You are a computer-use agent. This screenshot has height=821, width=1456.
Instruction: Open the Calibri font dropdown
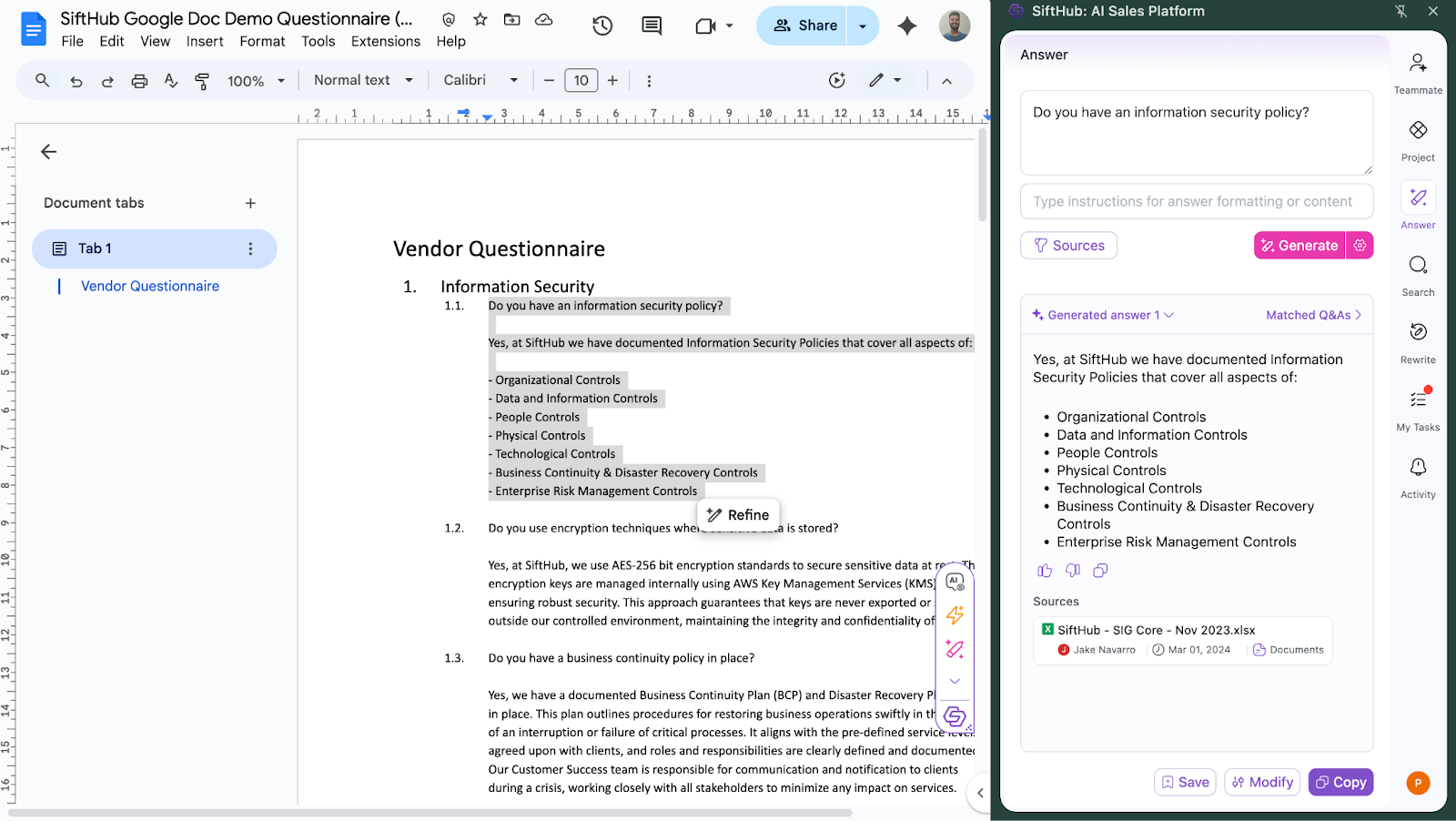pos(480,80)
